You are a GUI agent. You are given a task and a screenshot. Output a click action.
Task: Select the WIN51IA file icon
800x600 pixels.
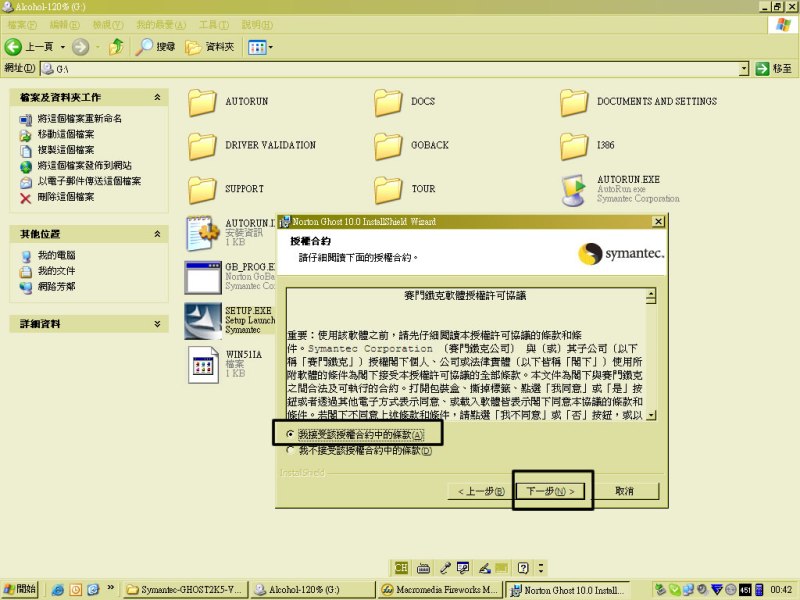point(203,364)
